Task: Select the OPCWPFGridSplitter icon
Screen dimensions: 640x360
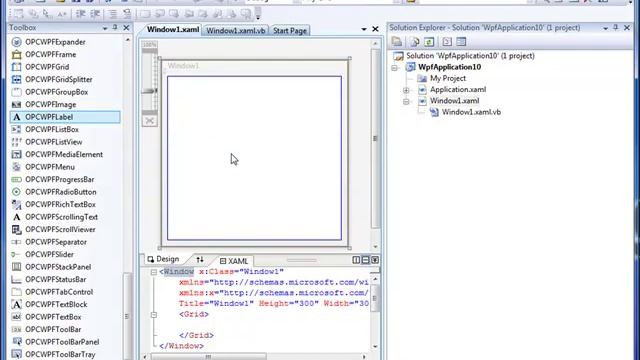Action: click(16, 80)
